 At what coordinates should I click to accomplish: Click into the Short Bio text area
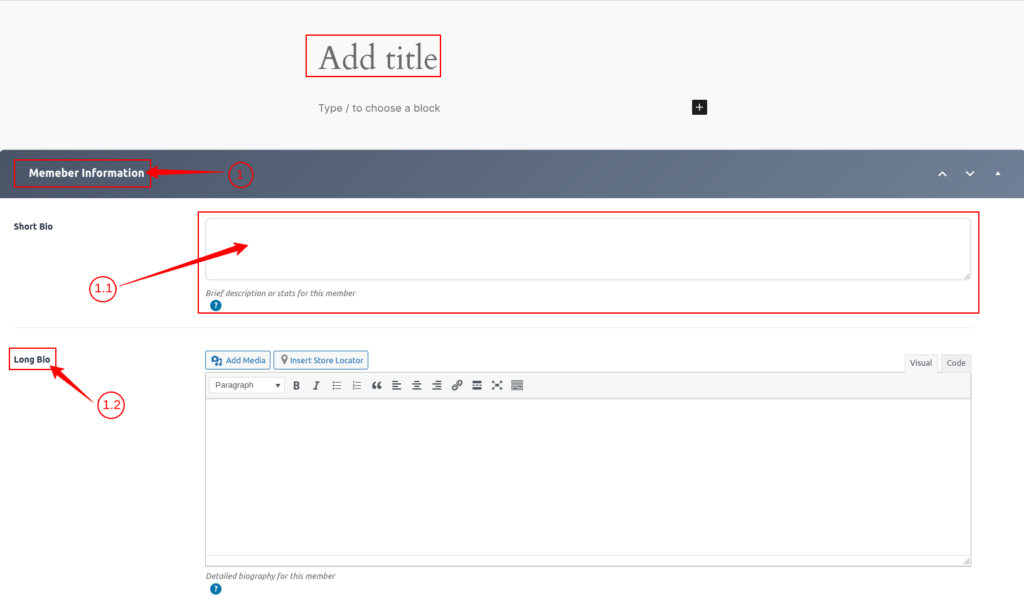(587, 249)
